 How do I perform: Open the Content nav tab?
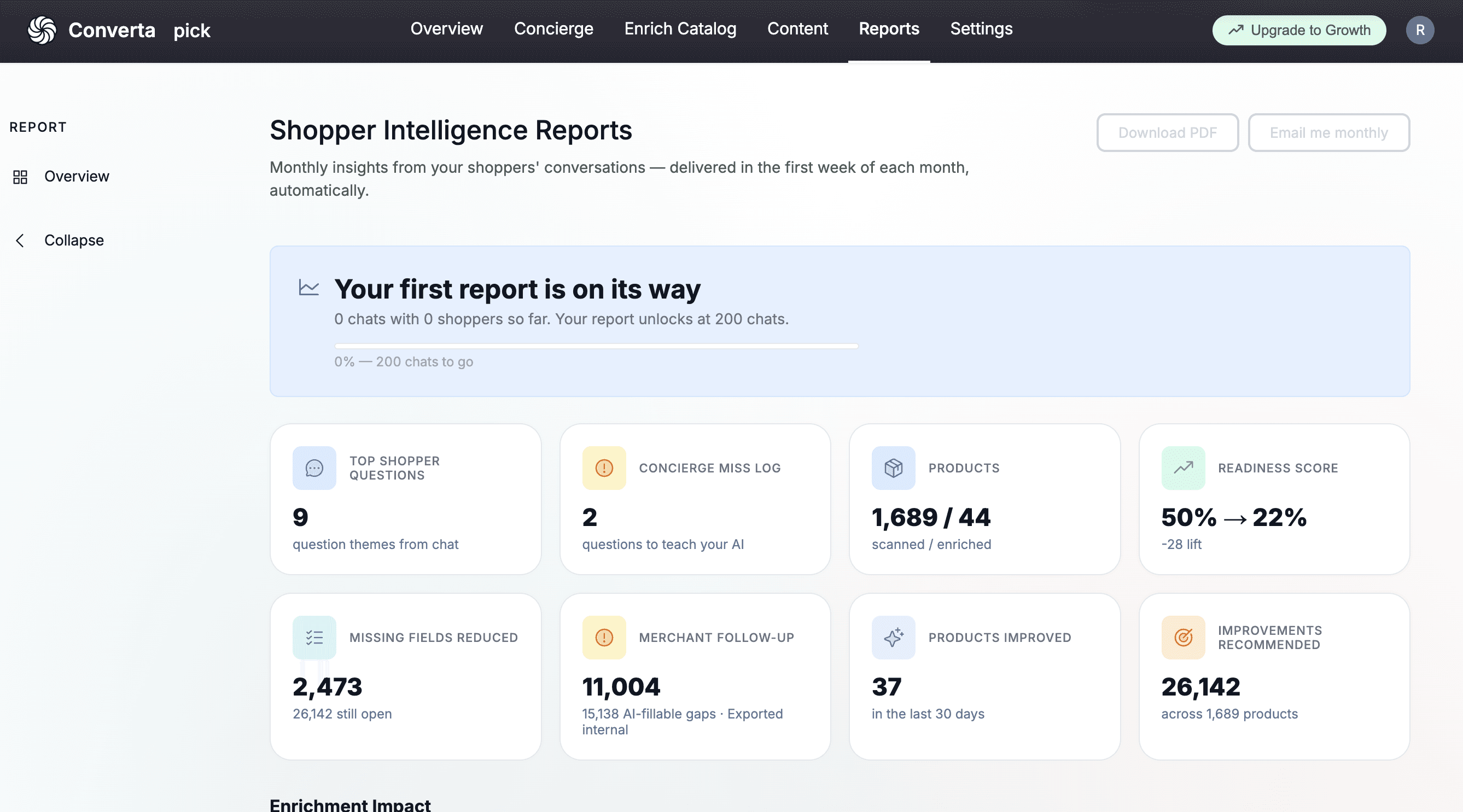tap(797, 29)
